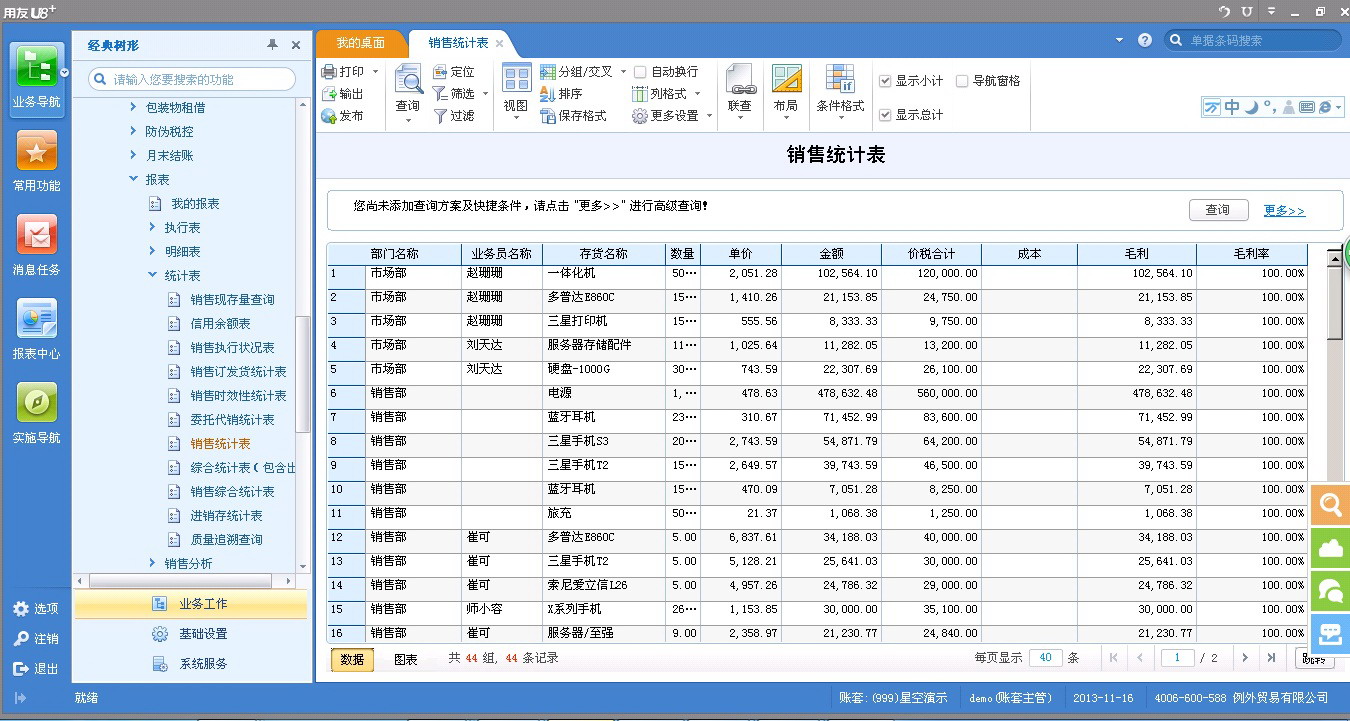Toggle 导航窗格 checkbox
The image size is (1350, 721).
point(962,81)
